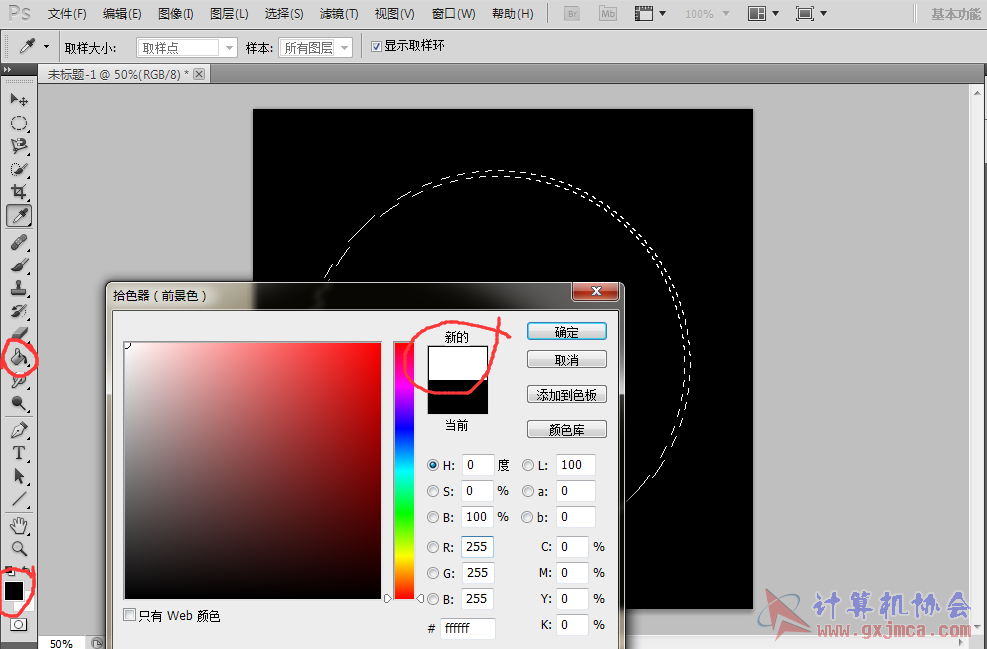This screenshot has height=649, width=987.
Task: Select the Clone Stamp tool
Action: (x=19, y=288)
